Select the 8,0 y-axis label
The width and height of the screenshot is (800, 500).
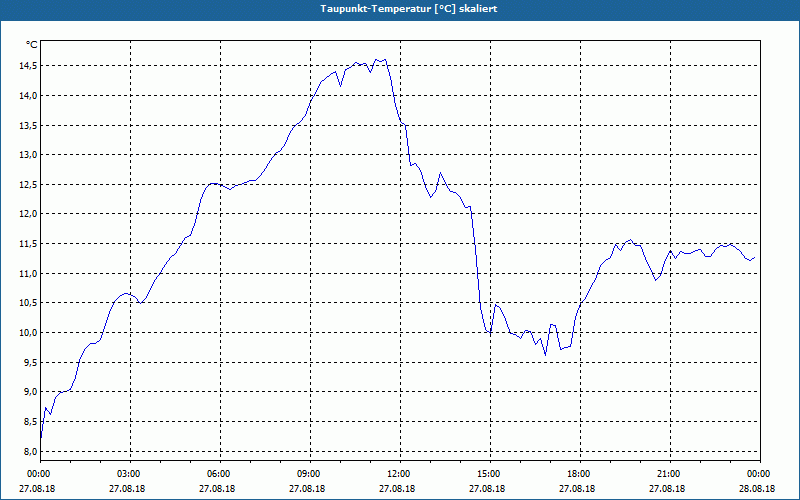(x=31, y=451)
